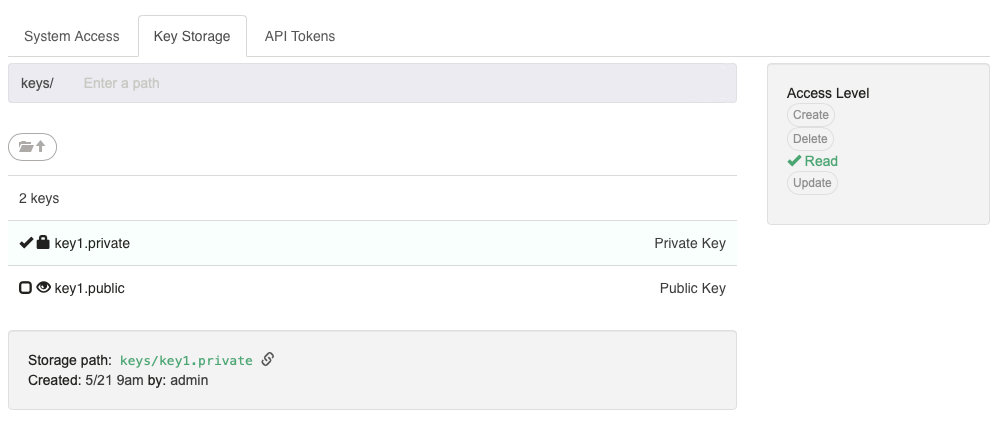Click the green checkmark beside Read
Image resolution: width=997 pixels, height=448 pixels.
[794, 161]
